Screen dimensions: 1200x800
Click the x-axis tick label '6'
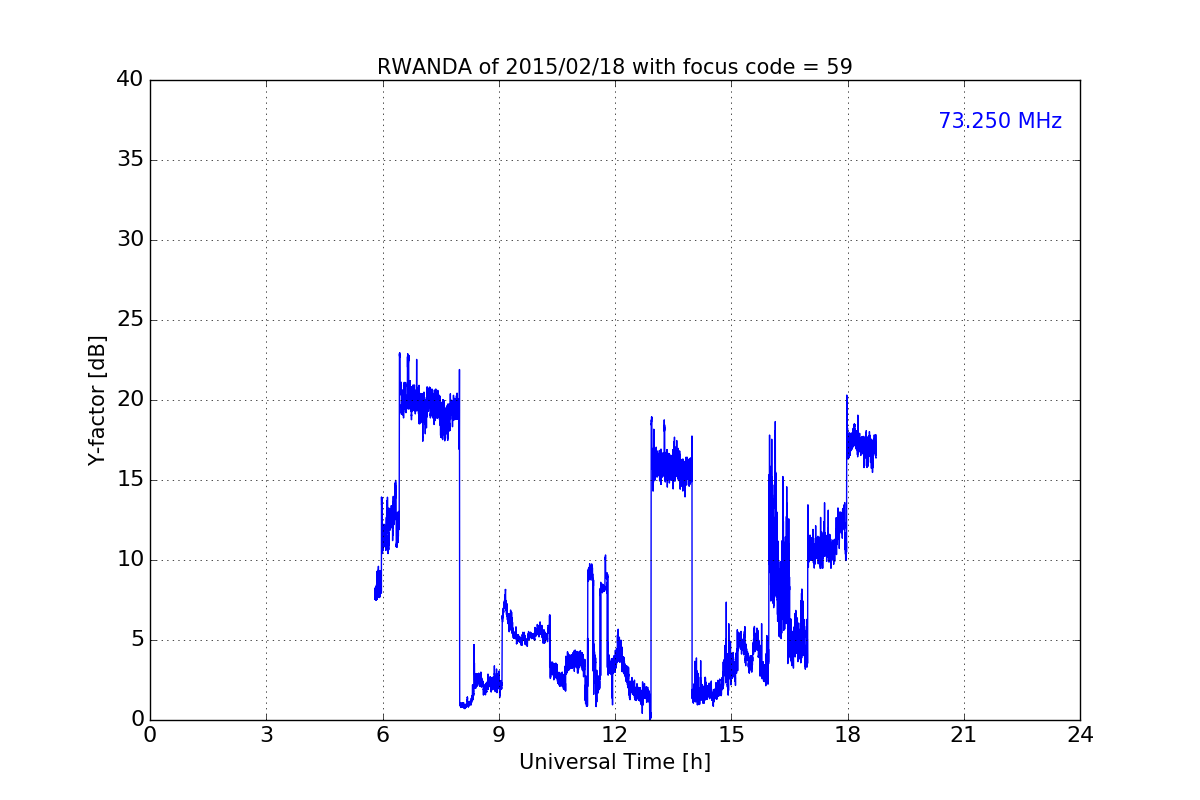(x=382, y=734)
